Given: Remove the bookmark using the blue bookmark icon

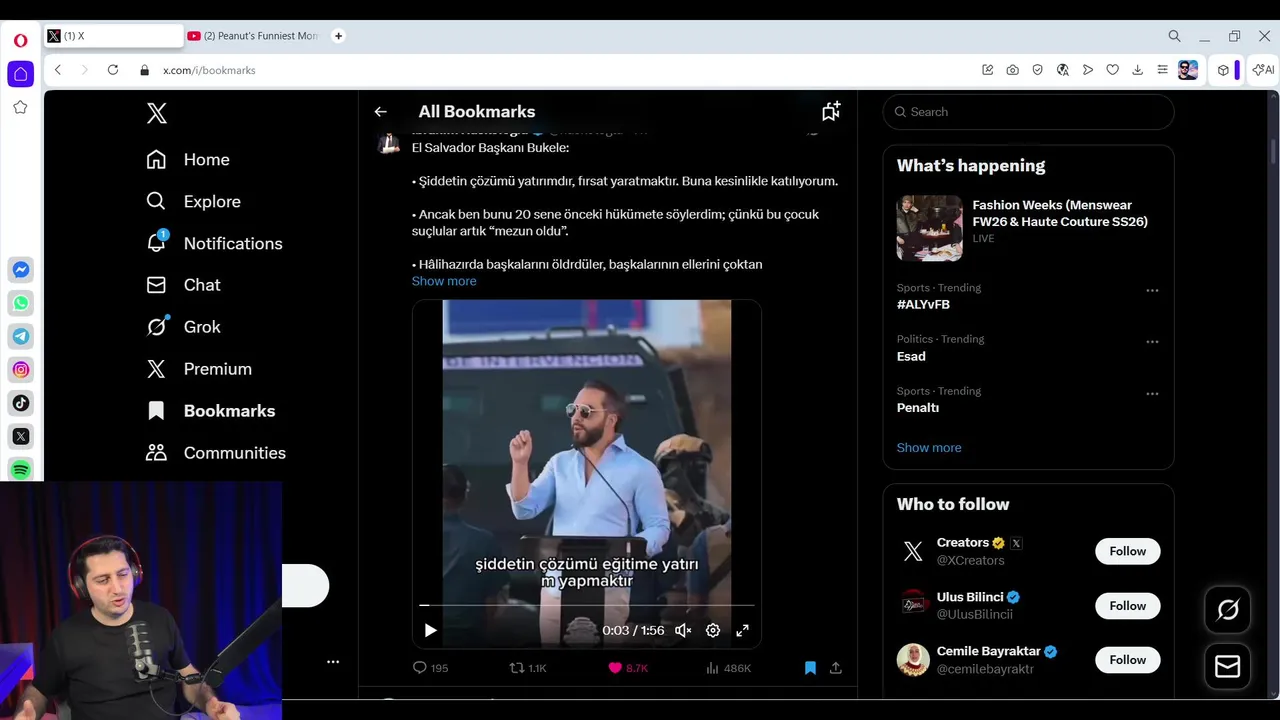Looking at the screenshot, I should point(810,668).
